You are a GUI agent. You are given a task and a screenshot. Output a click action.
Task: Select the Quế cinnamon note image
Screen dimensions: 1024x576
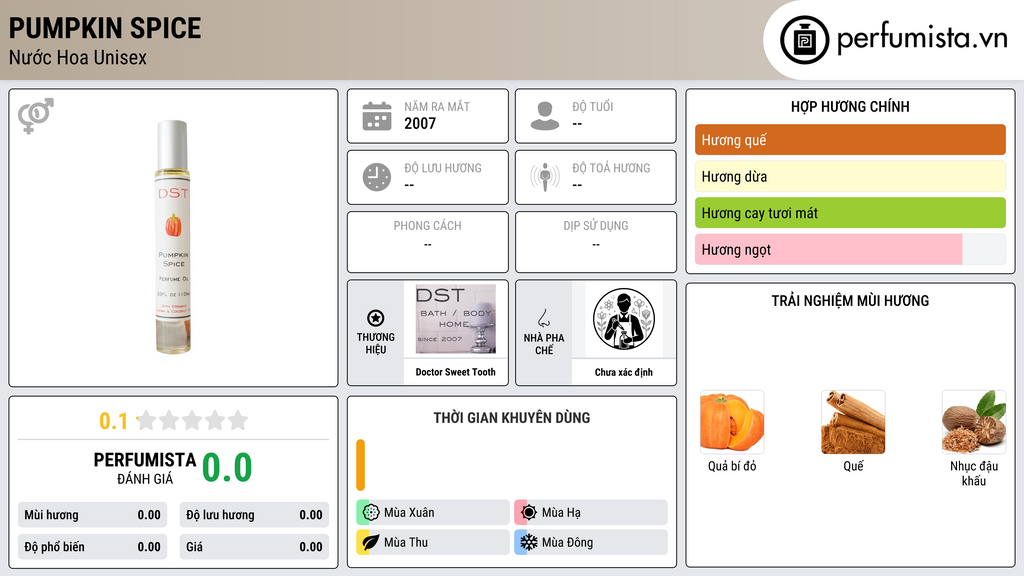[853, 422]
